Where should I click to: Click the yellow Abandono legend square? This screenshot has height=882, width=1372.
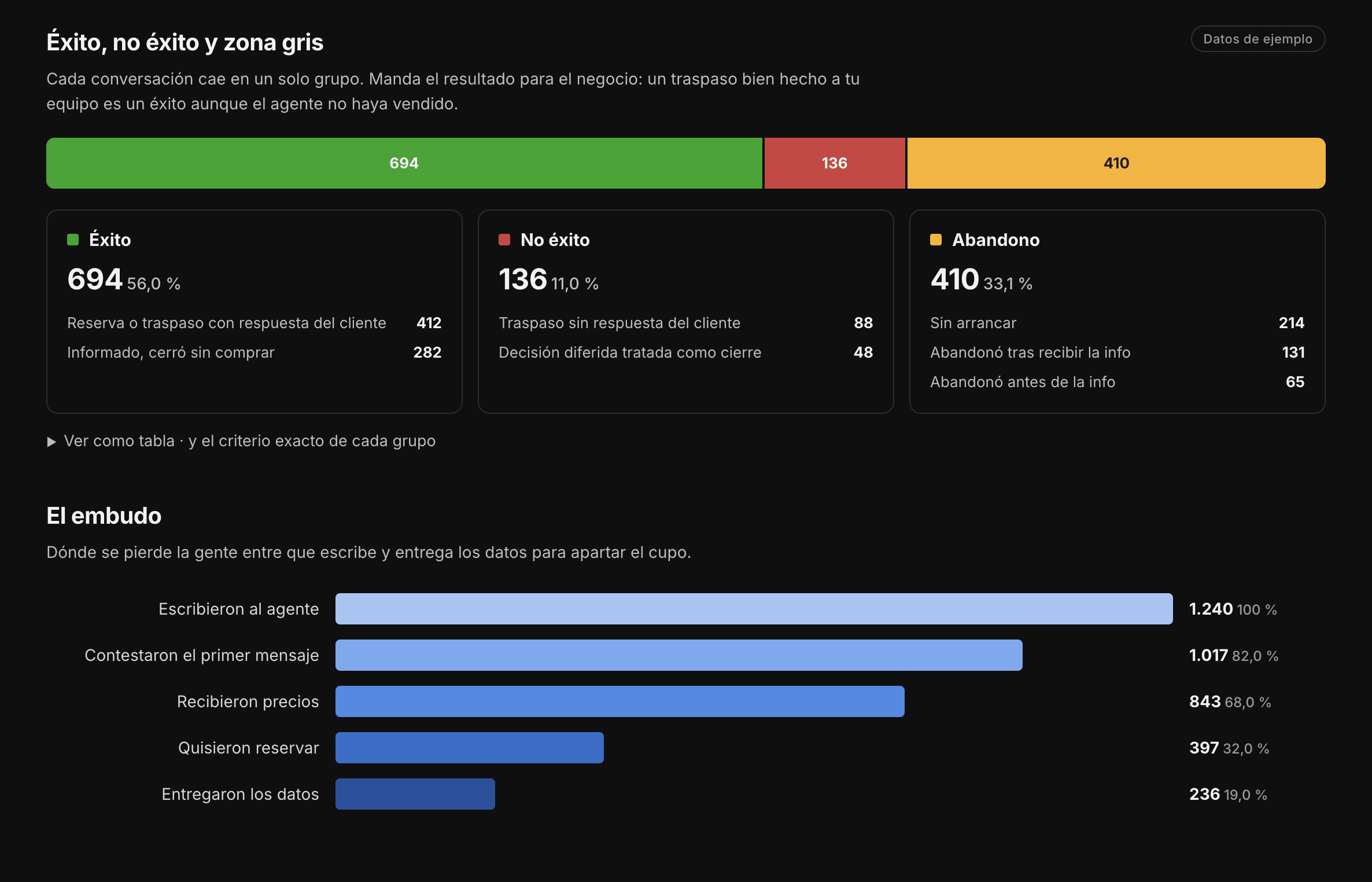click(936, 240)
